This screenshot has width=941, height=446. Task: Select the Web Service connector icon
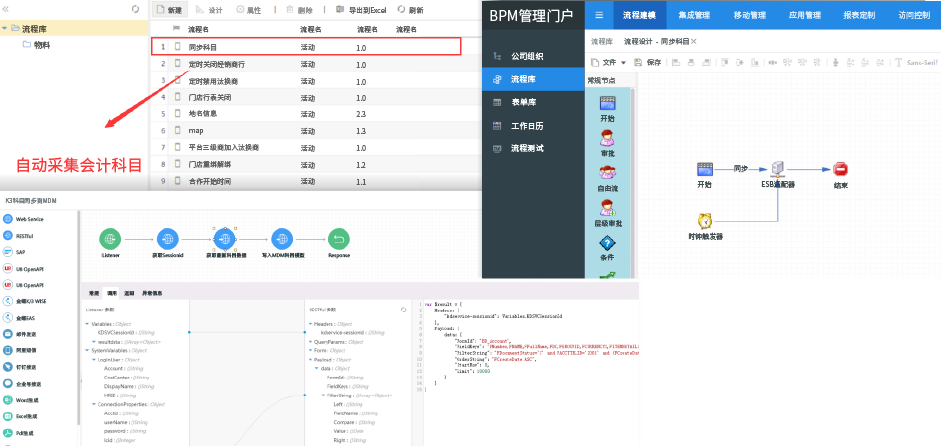[x=9, y=218]
